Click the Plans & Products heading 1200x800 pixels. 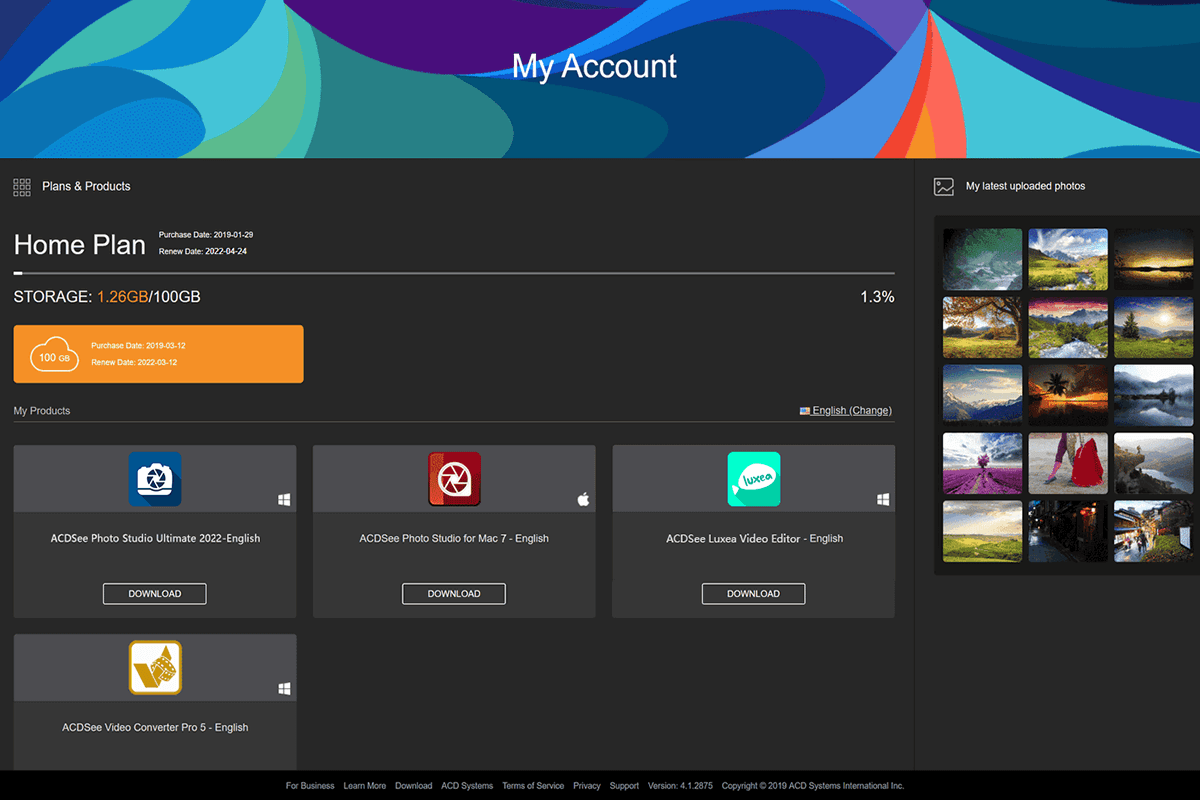tap(86, 187)
